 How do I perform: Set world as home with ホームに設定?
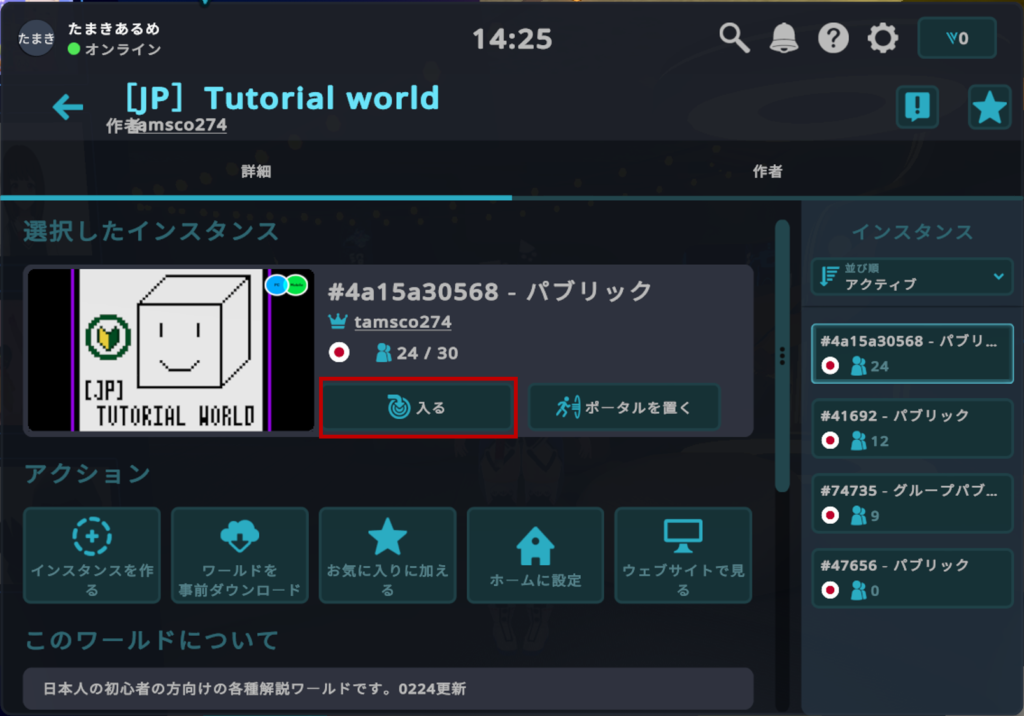point(535,555)
